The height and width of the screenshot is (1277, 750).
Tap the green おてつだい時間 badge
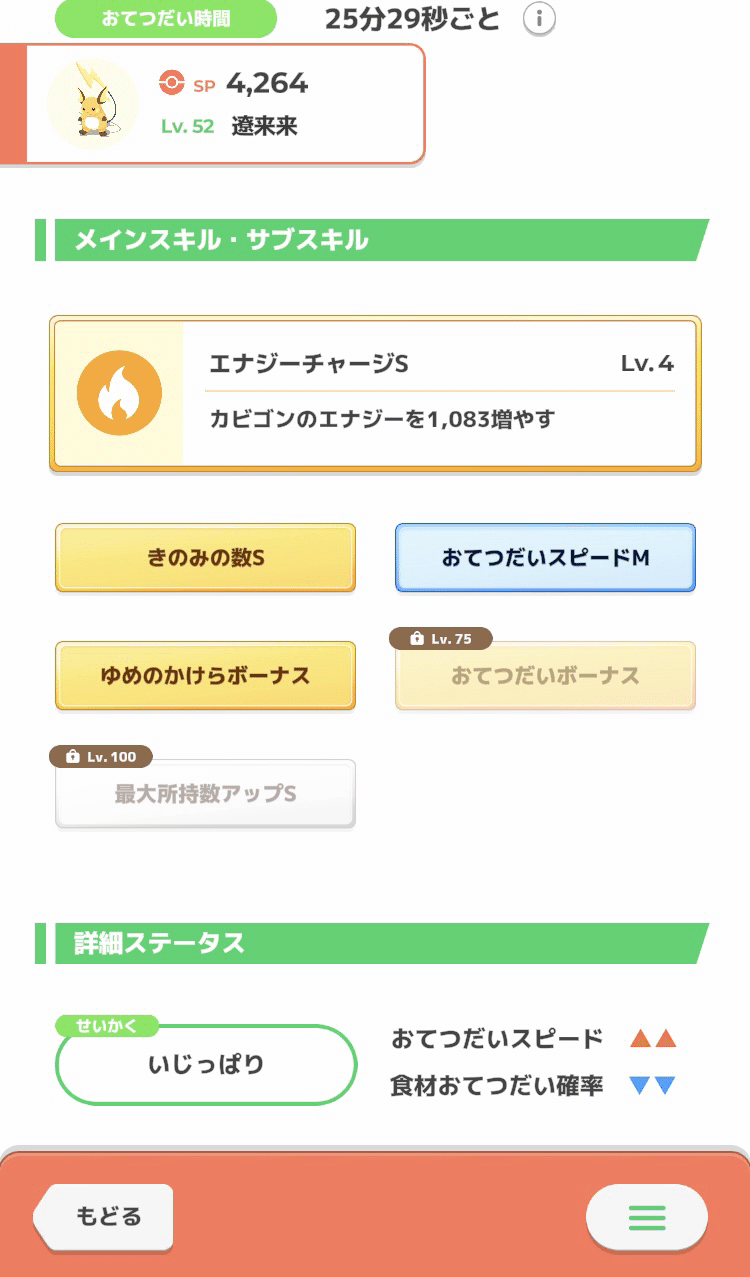(x=166, y=18)
